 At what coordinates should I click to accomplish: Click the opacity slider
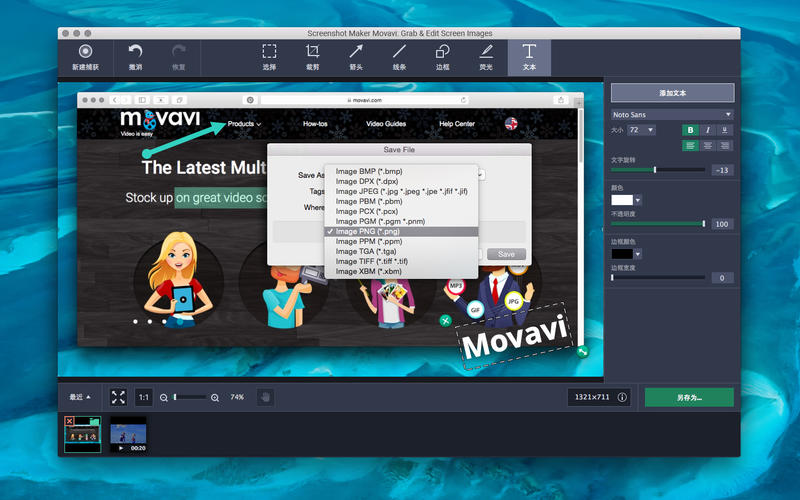658,223
